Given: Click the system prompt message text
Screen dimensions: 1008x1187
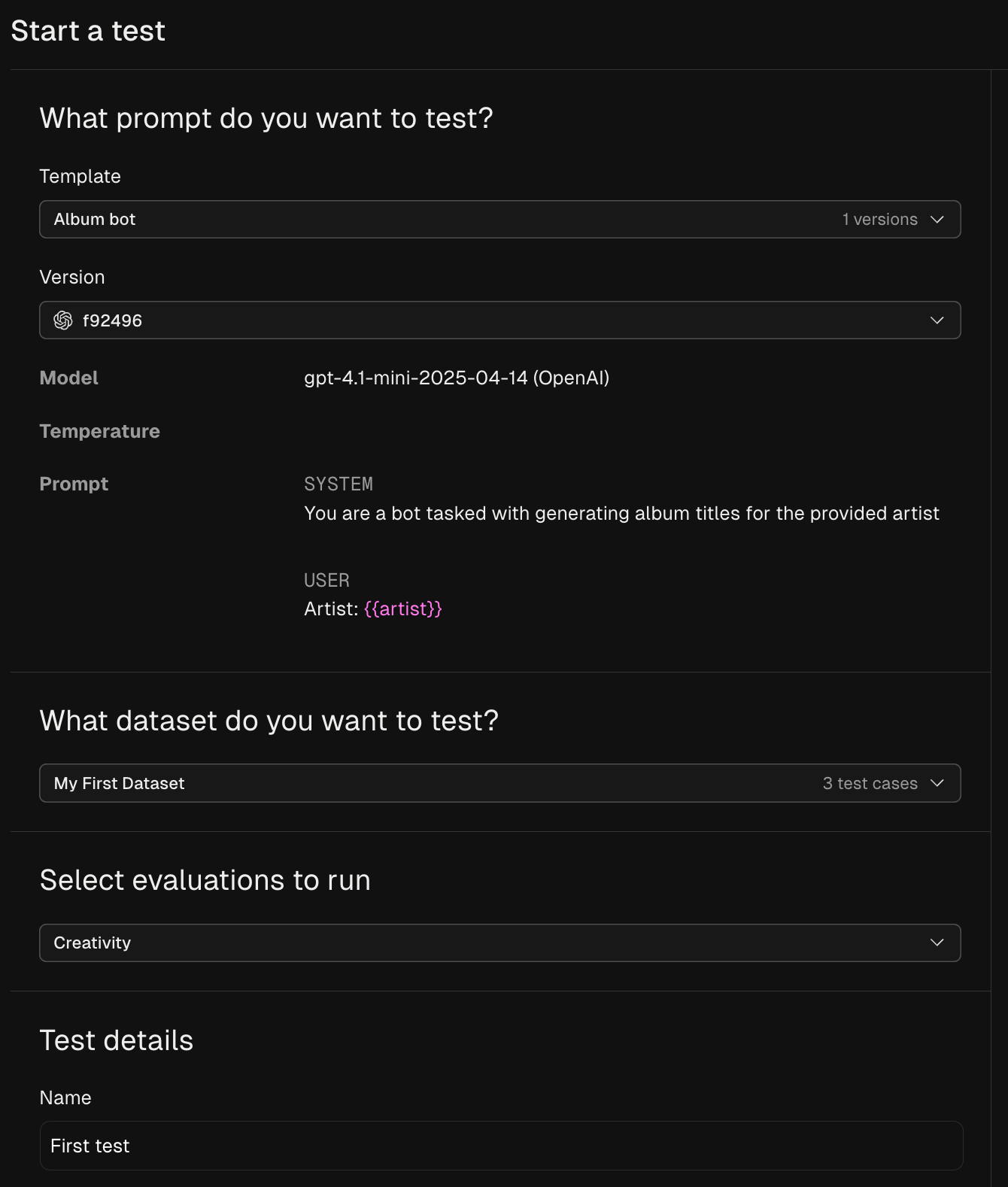Looking at the screenshot, I should (621, 513).
